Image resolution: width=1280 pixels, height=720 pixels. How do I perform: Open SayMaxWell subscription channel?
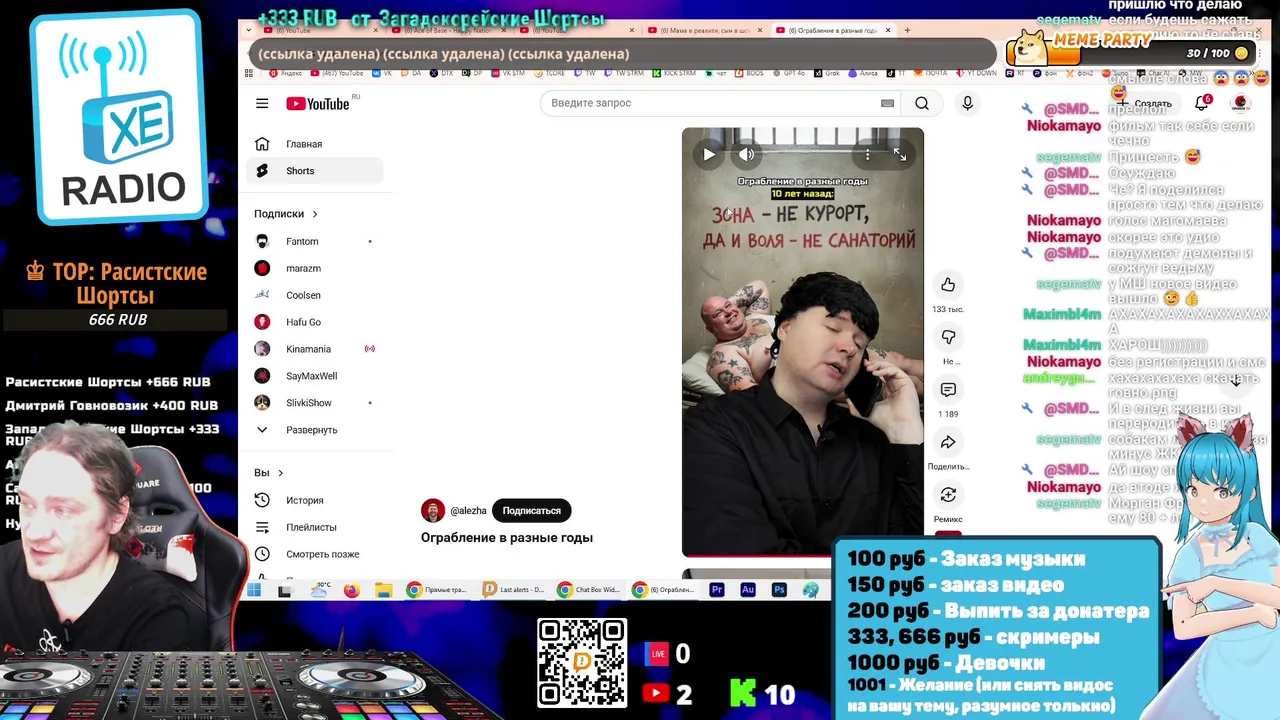click(314, 376)
